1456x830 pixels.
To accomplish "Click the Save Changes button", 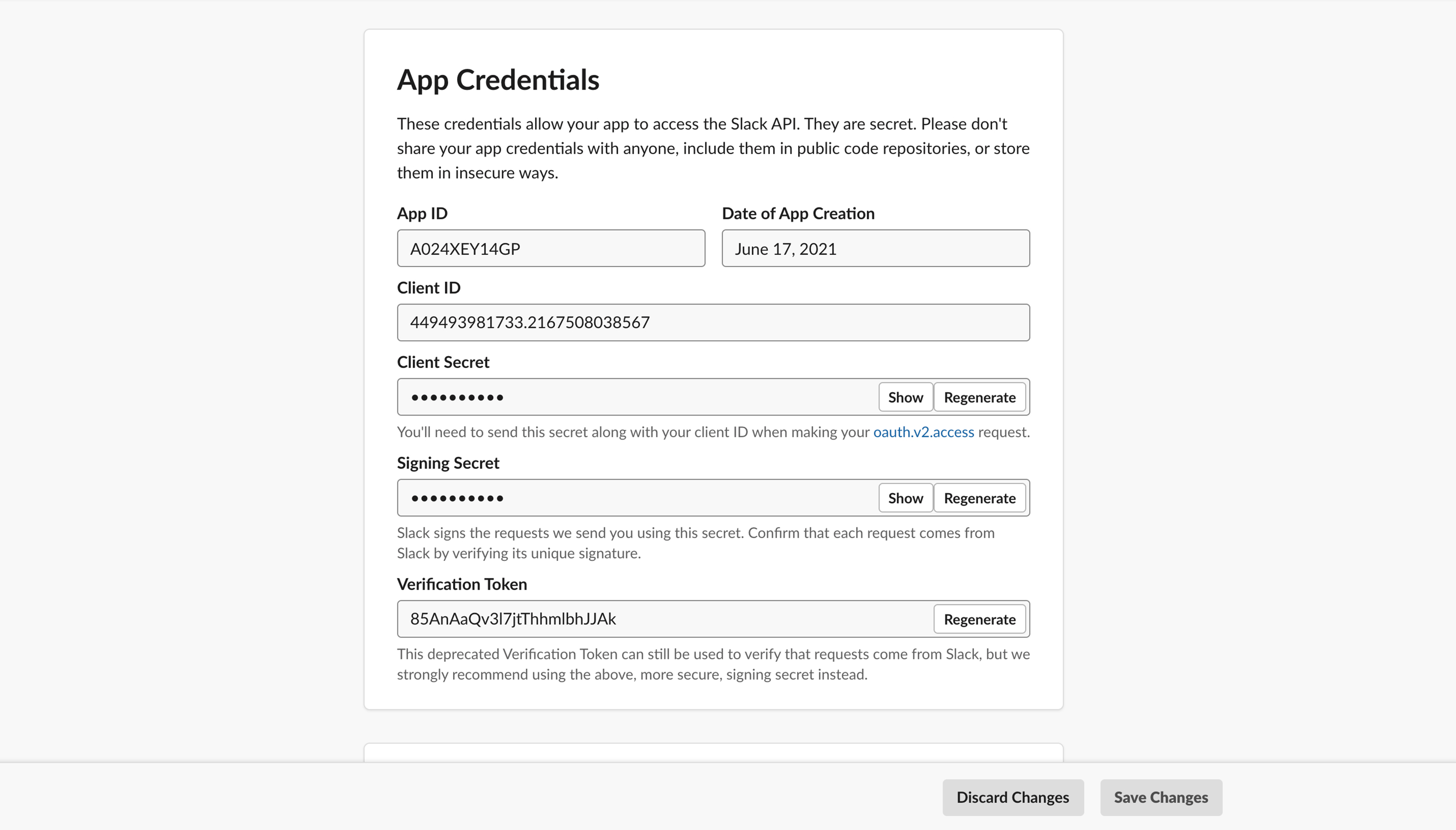I will point(1161,797).
